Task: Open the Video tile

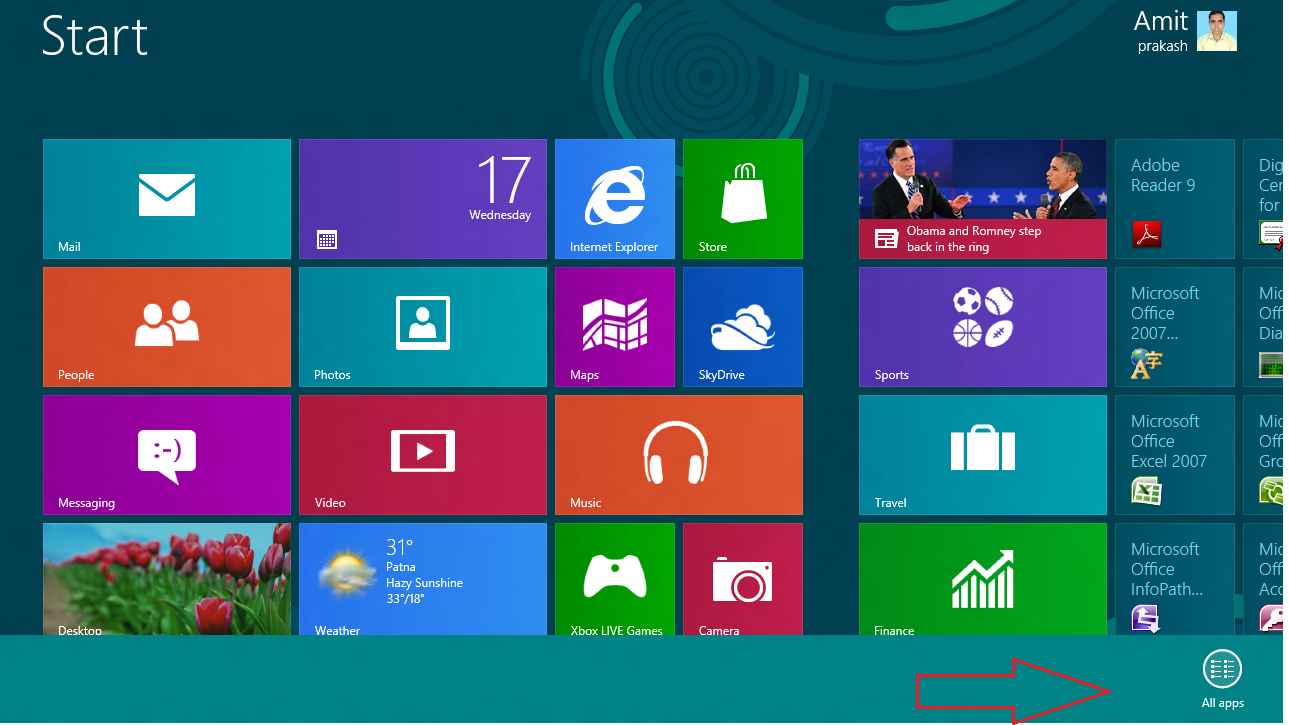Action: coord(423,455)
